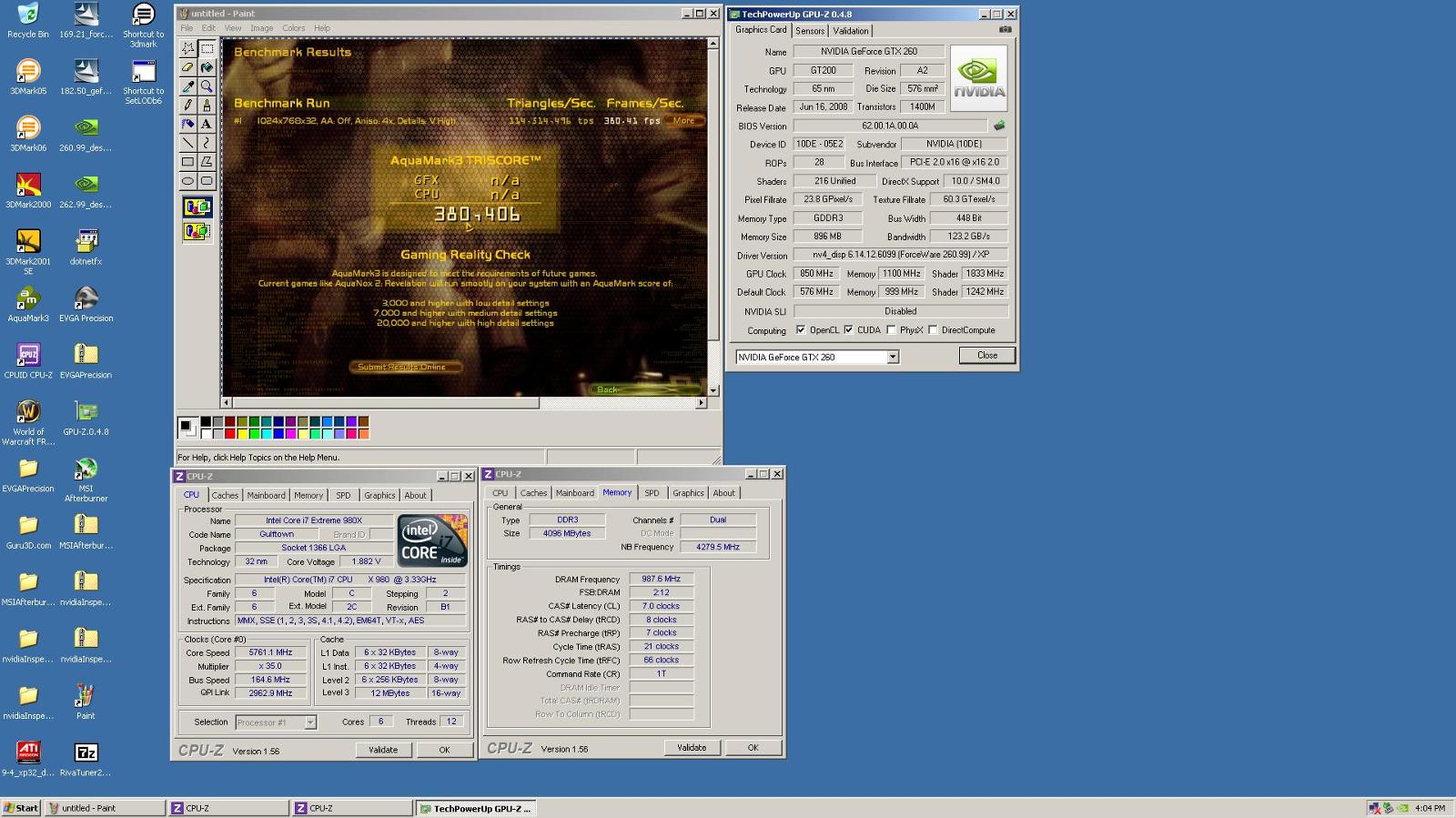Image resolution: width=1456 pixels, height=818 pixels.
Task: Click Validate in the right CPU-Z Memory window
Action: (692, 747)
